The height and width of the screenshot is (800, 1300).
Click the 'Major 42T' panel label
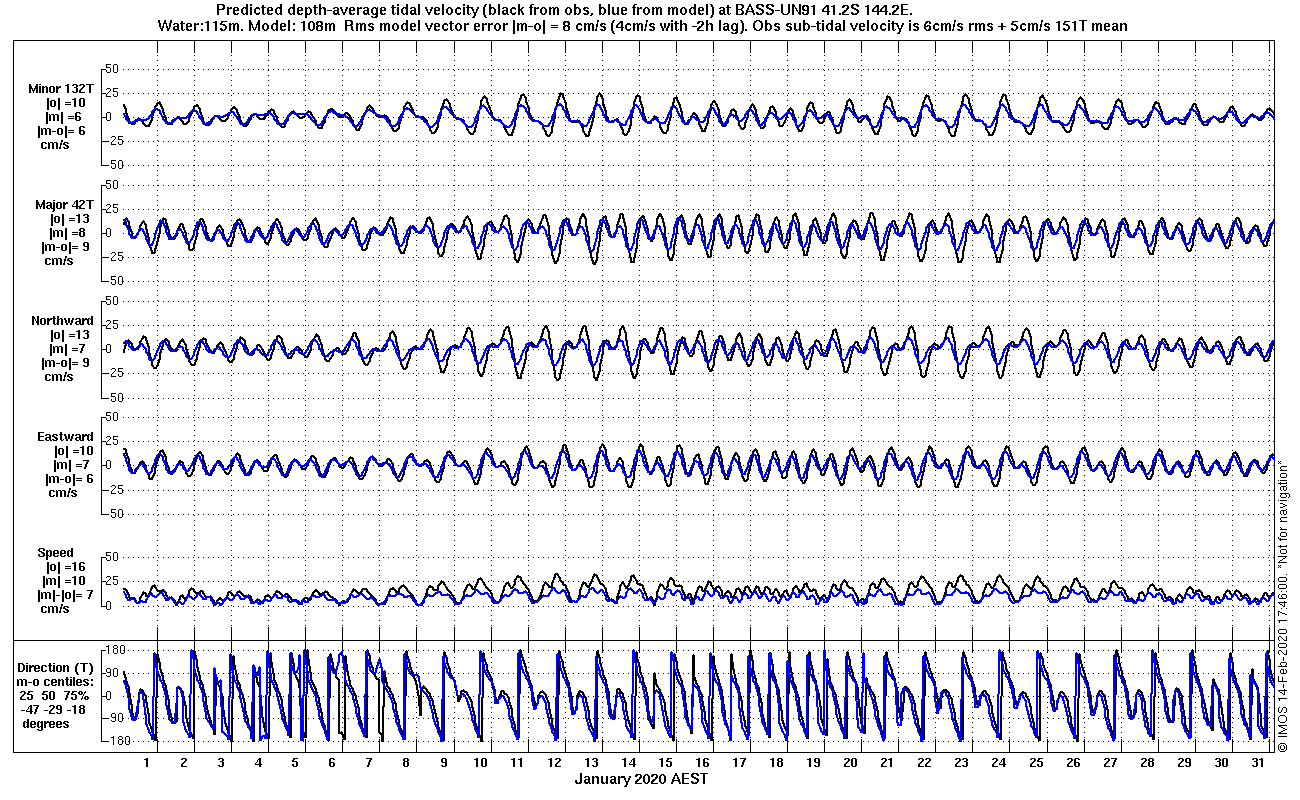[63, 205]
